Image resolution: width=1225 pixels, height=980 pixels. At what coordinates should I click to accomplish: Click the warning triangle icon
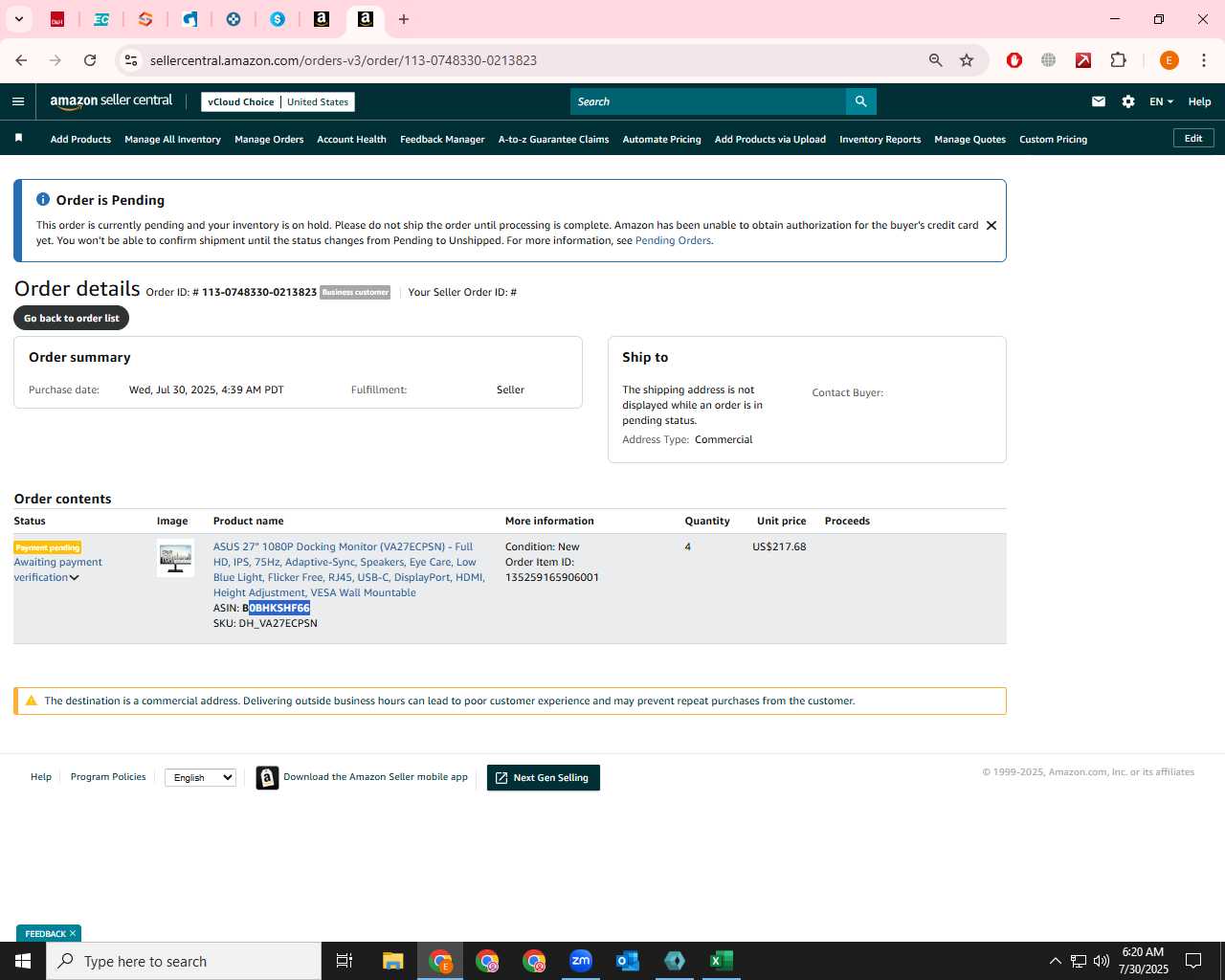pos(31,701)
